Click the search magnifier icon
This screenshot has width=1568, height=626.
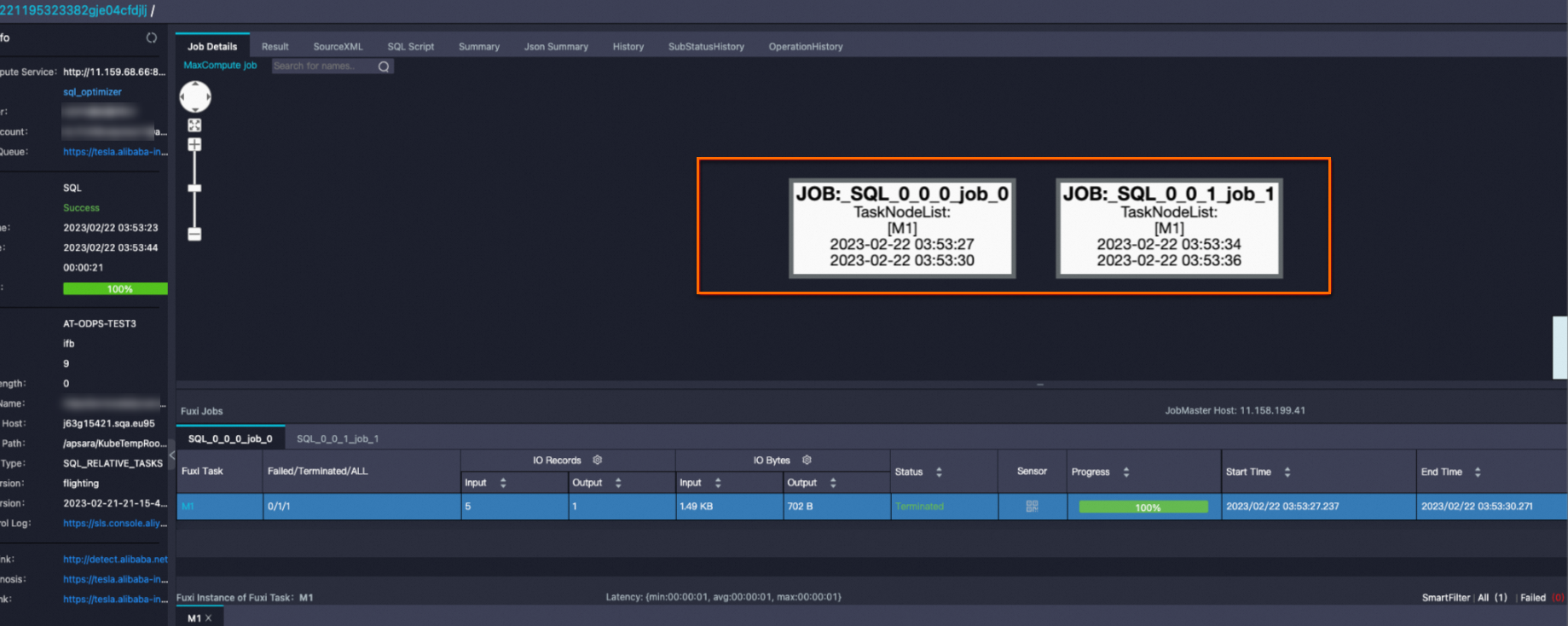coord(384,67)
